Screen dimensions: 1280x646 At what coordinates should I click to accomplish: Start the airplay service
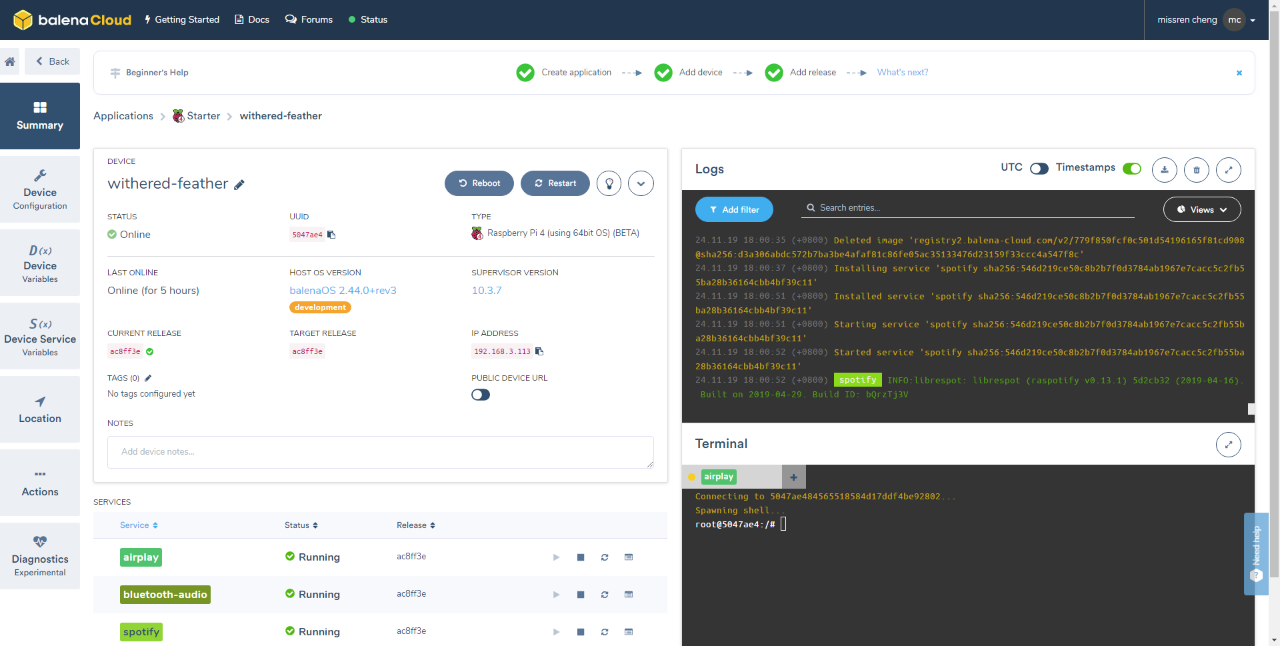click(556, 557)
